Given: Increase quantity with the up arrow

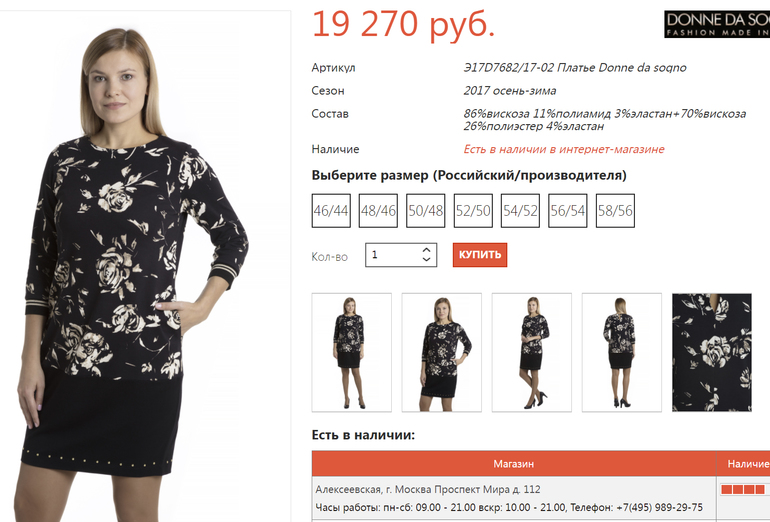Looking at the screenshot, I should point(426,250).
